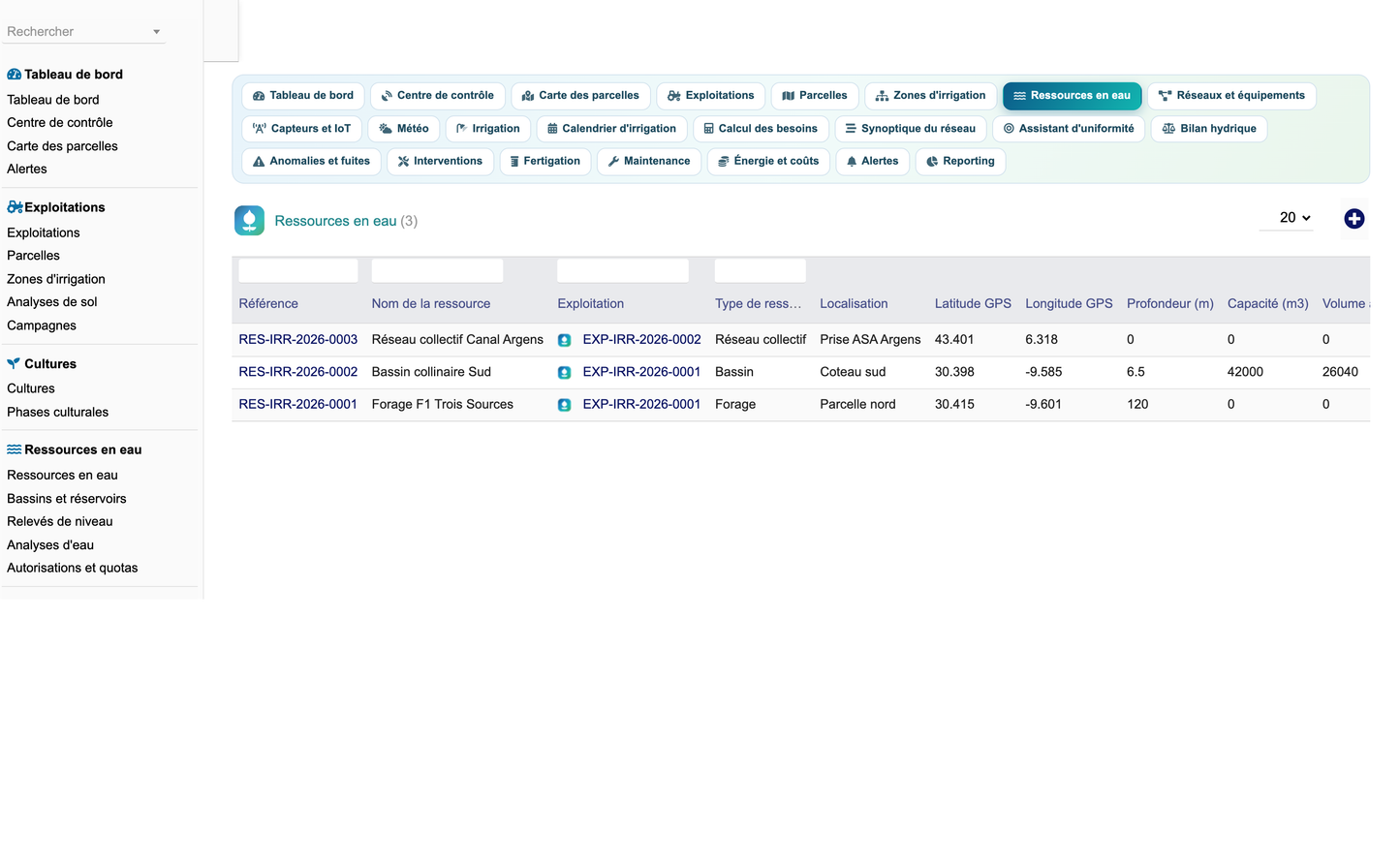Open sidebar Alertes link
Image resolution: width=1400 pixels, height=866 pixels.
(27, 170)
